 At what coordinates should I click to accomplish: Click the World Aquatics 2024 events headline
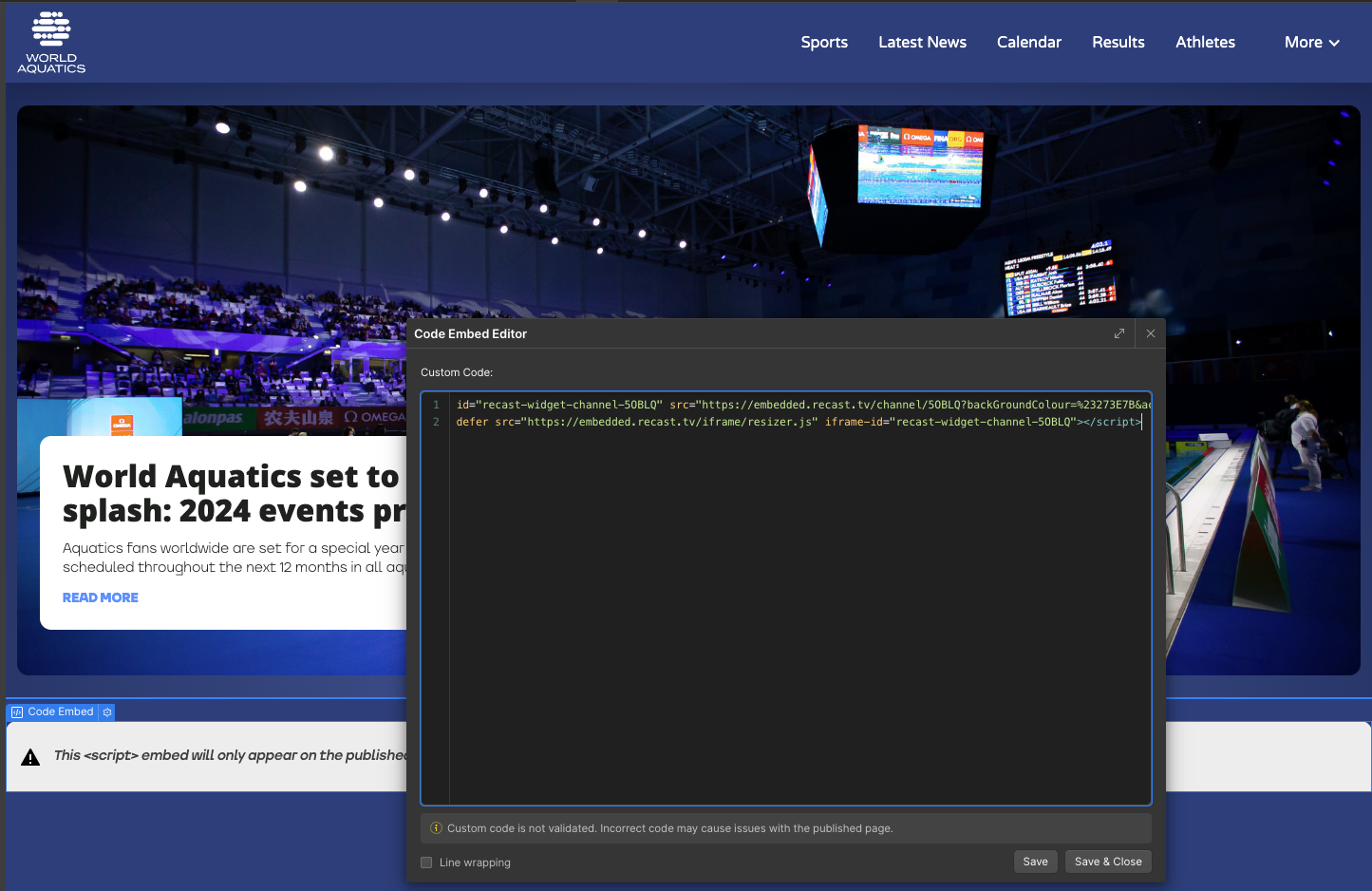tap(234, 493)
